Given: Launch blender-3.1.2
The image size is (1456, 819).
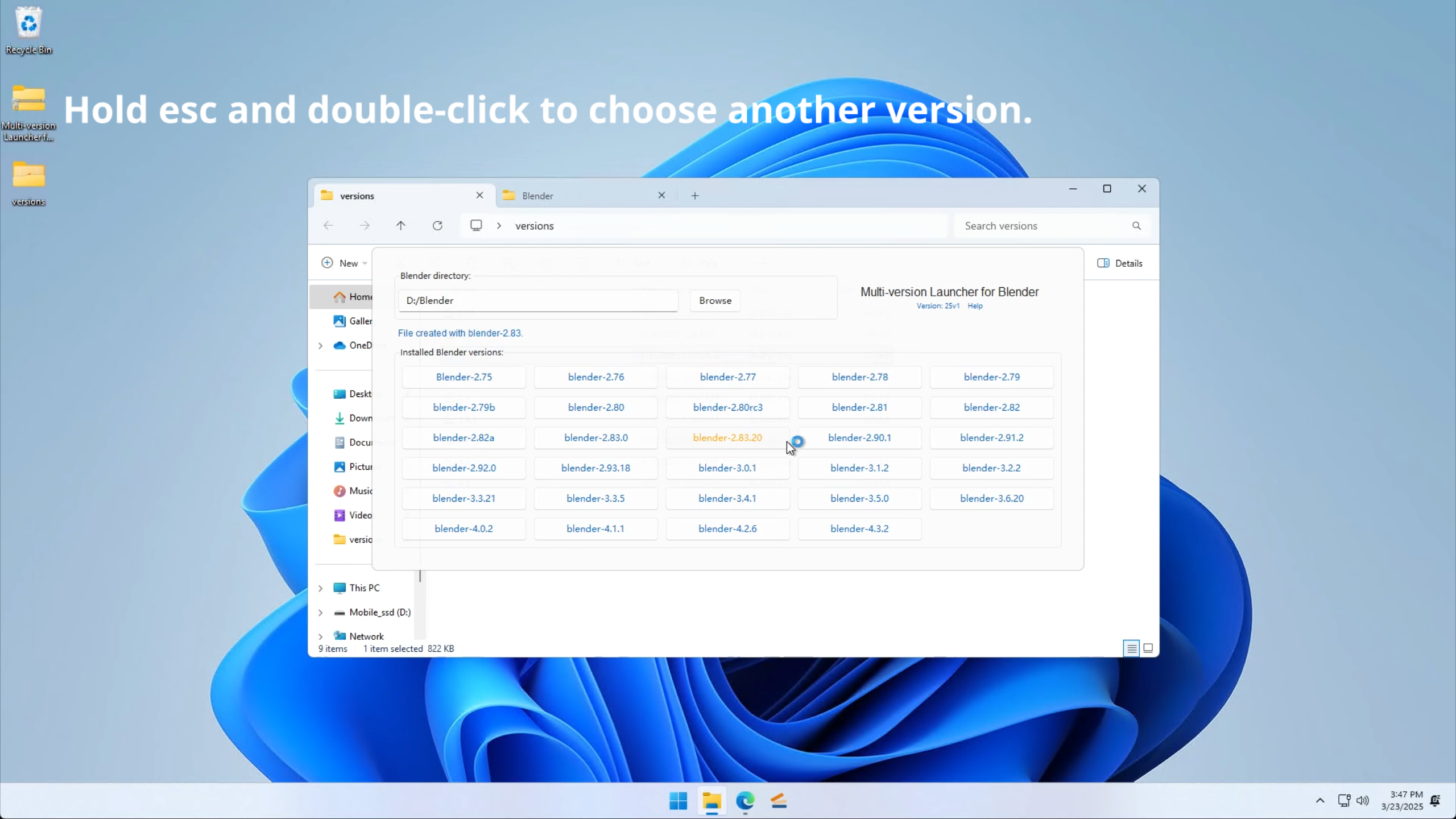Looking at the screenshot, I should pyautogui.click(x=859, y=468).
